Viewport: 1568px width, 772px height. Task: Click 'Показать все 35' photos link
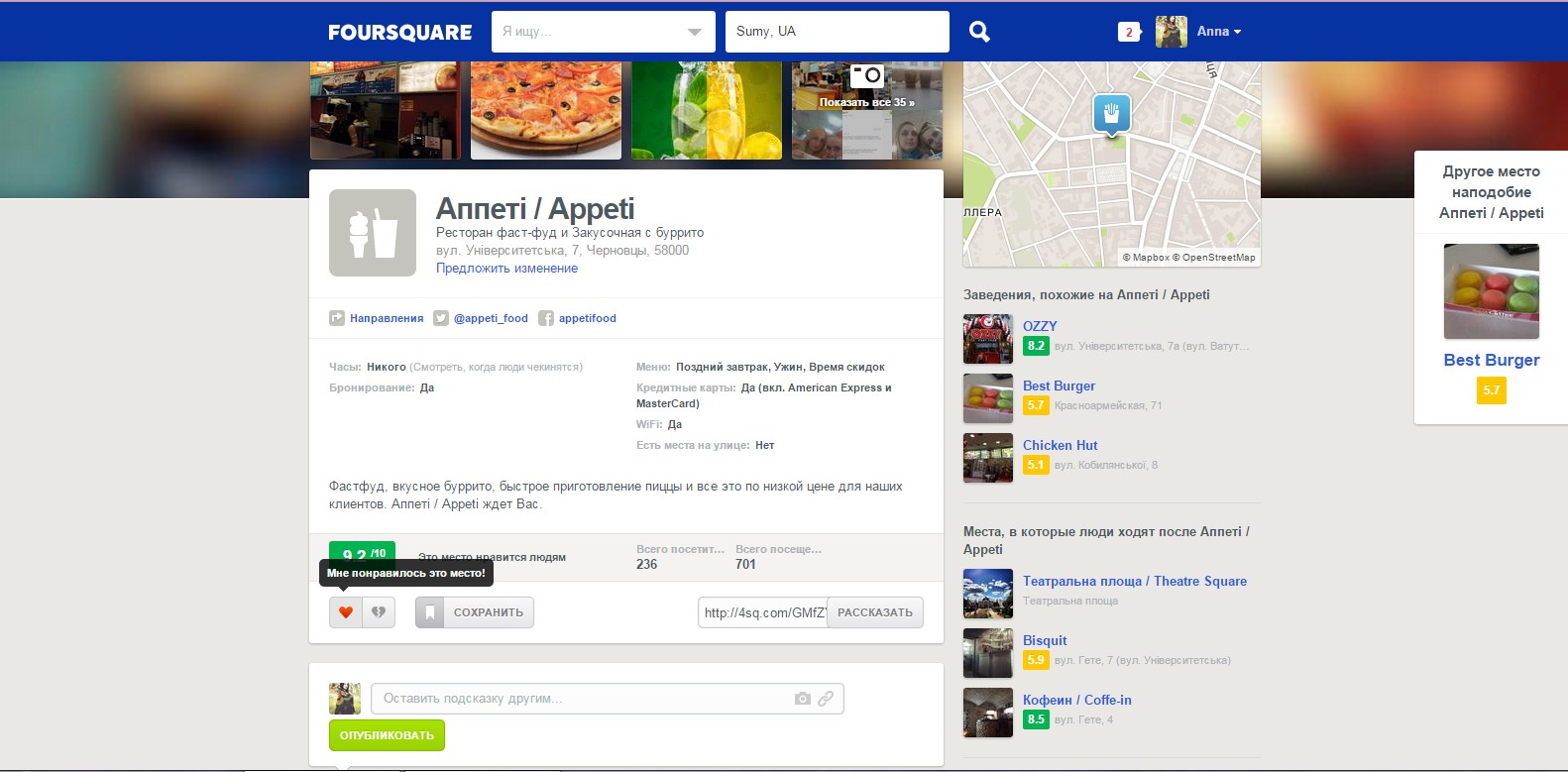[867, 102]
